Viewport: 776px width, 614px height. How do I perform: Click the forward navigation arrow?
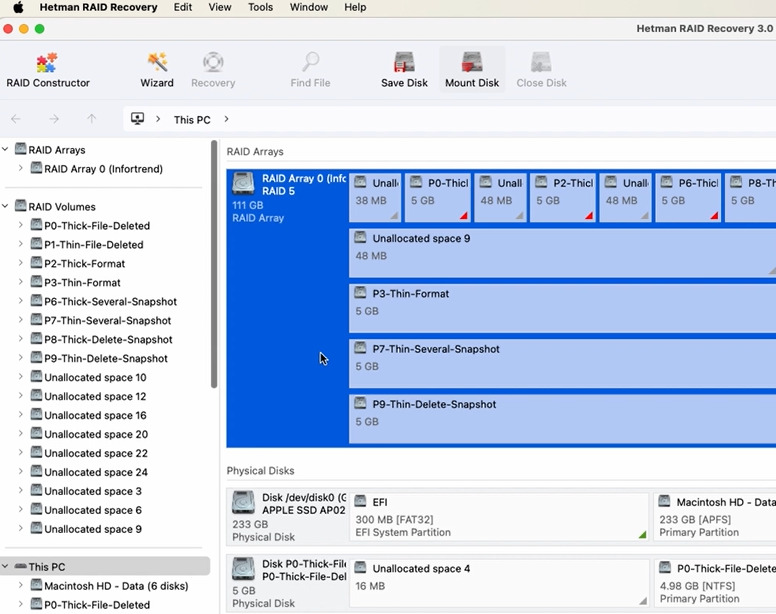(54, 119)
